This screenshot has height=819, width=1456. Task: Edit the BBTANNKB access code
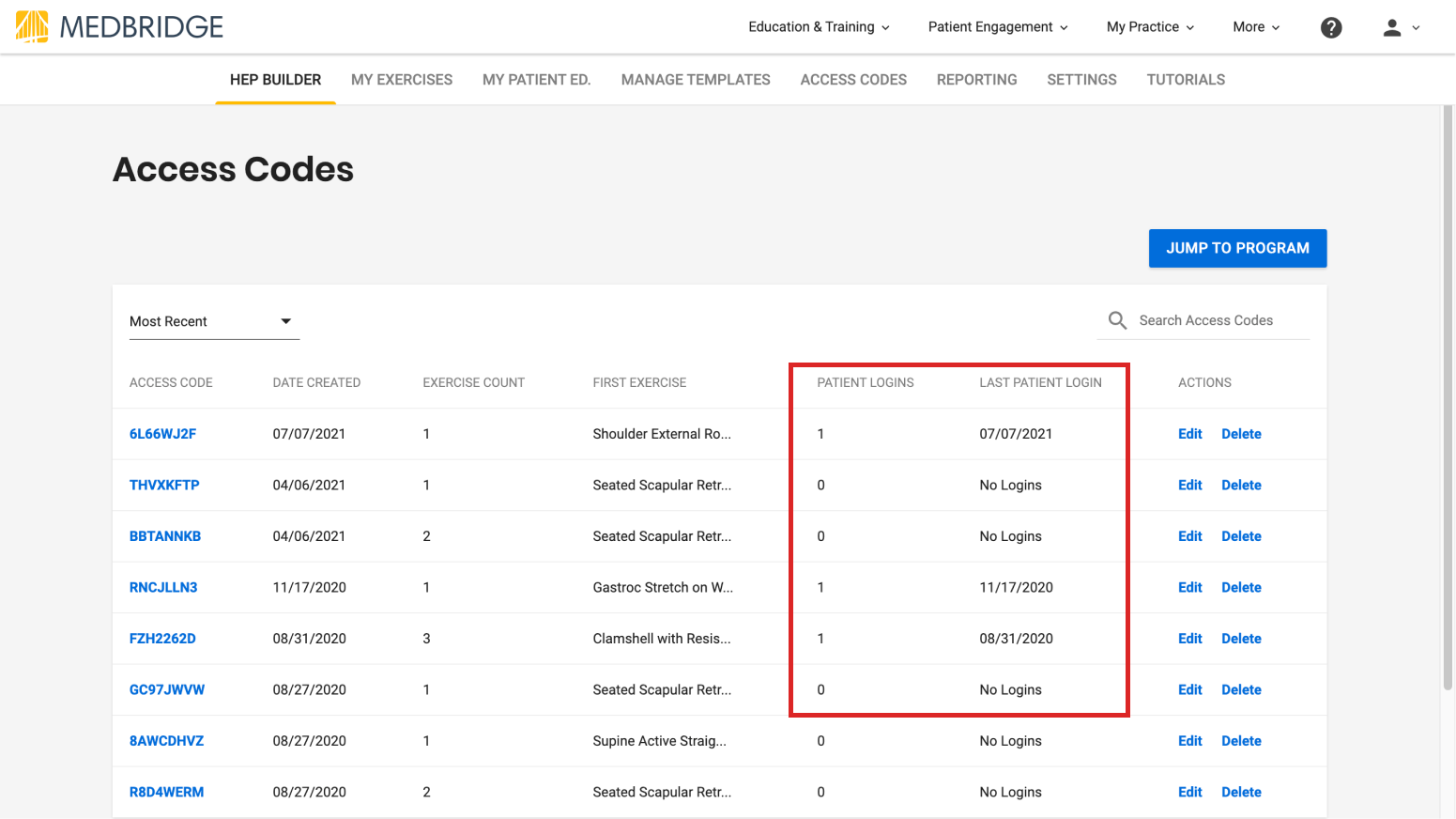point(1190,536)
